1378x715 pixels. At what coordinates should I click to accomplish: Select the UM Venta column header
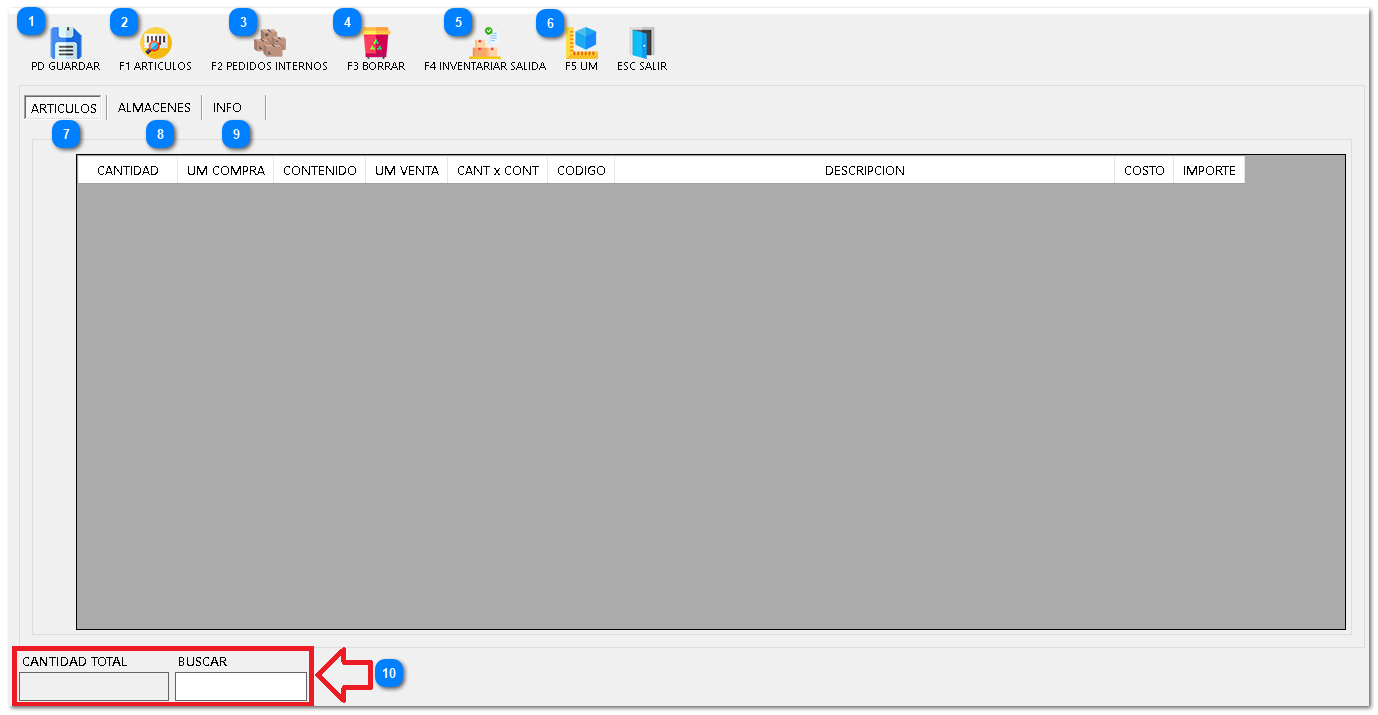coord(407,171)
